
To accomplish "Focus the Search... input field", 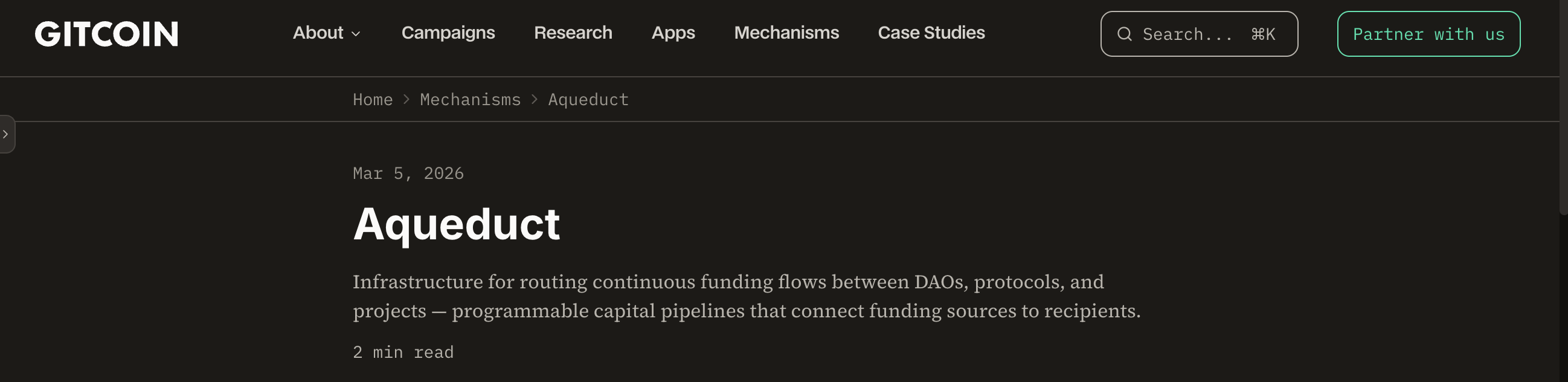I will pyautogui.click(x=1199, y=34).
